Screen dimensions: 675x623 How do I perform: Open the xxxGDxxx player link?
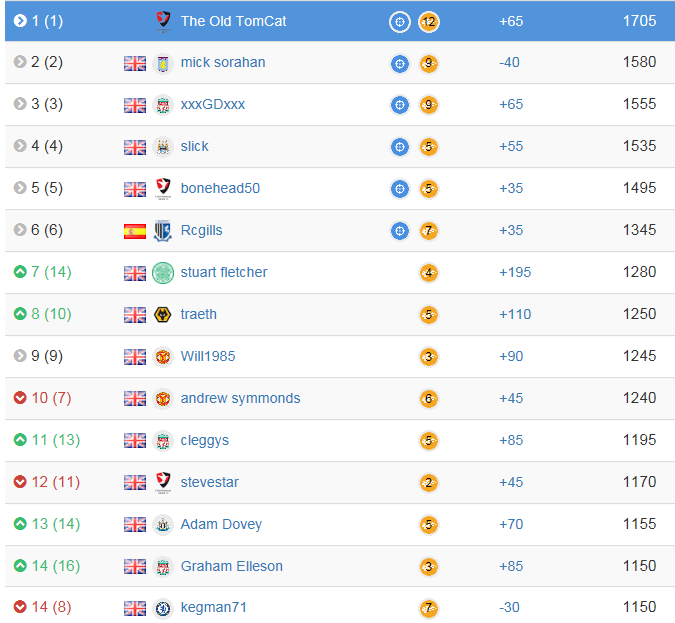[213, 105]
